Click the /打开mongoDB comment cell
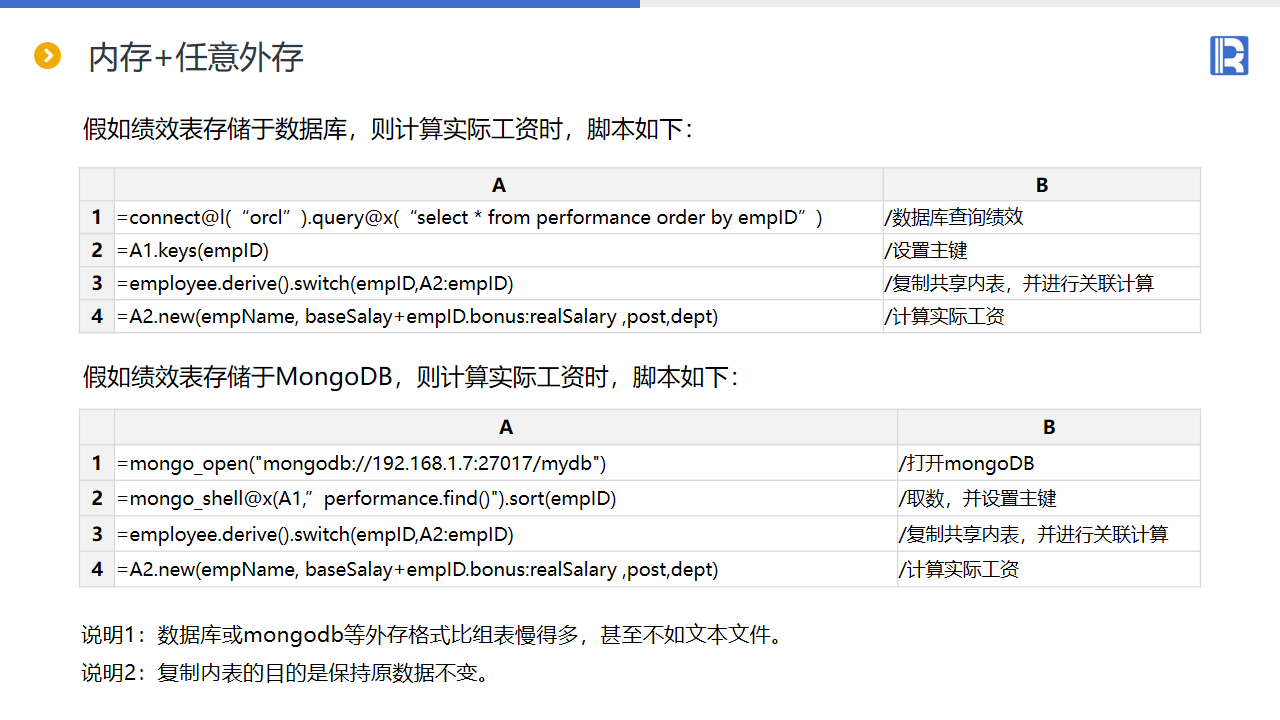The height and width of the screenshot is (720, 1280). (966, 464)
